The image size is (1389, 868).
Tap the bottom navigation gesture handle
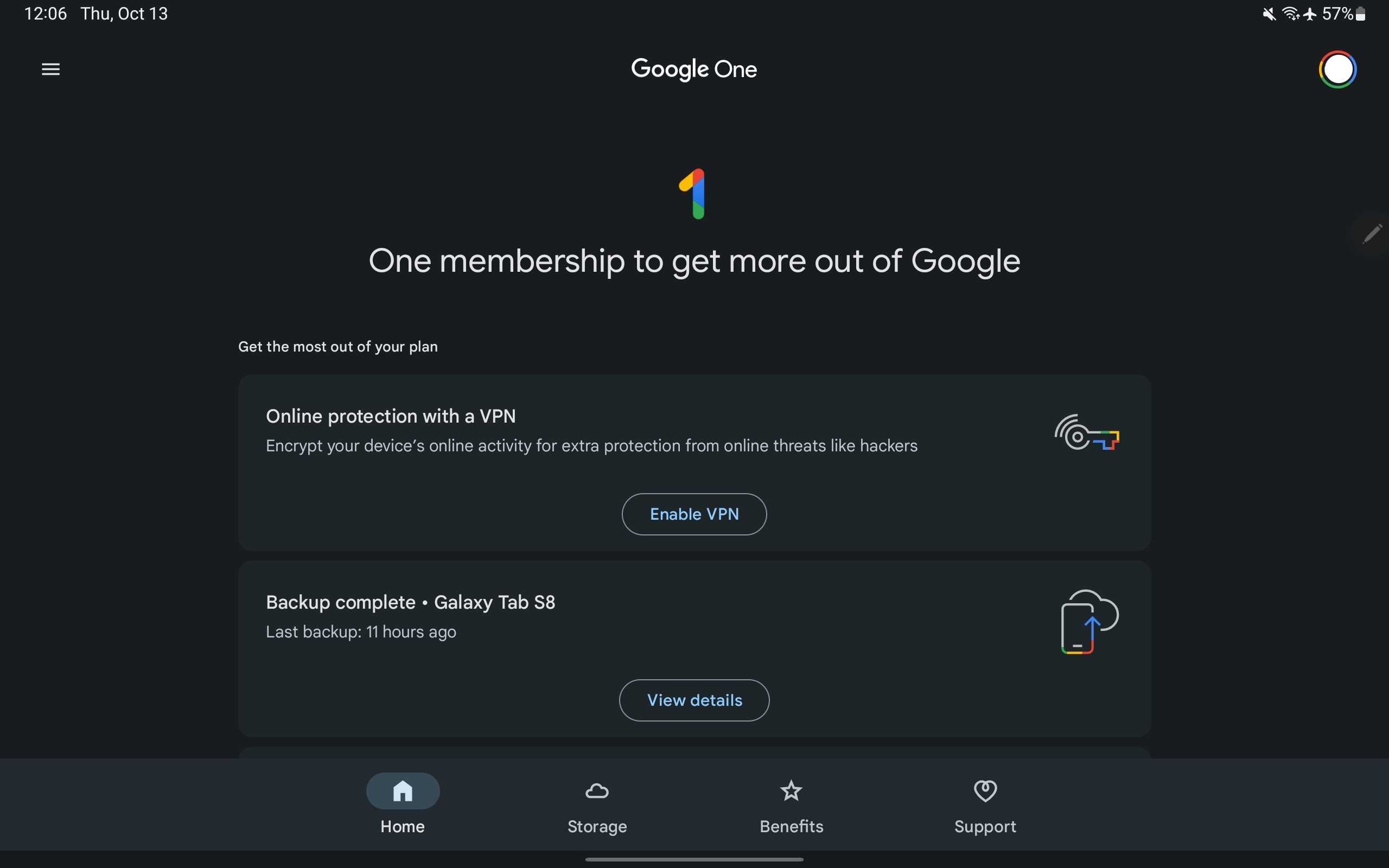pos(694,859)
